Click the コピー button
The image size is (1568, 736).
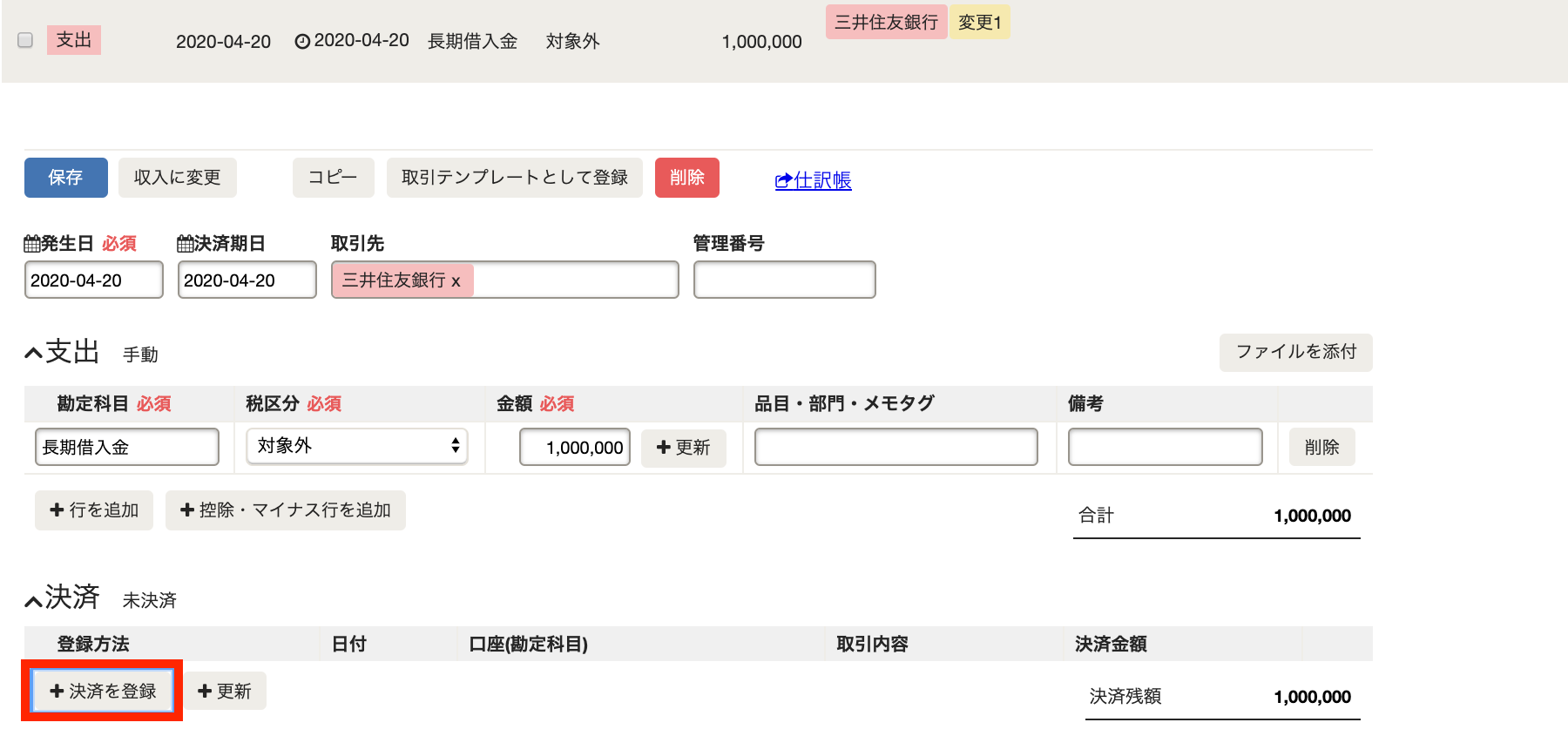pyautogui.click(x=334, y=178)
